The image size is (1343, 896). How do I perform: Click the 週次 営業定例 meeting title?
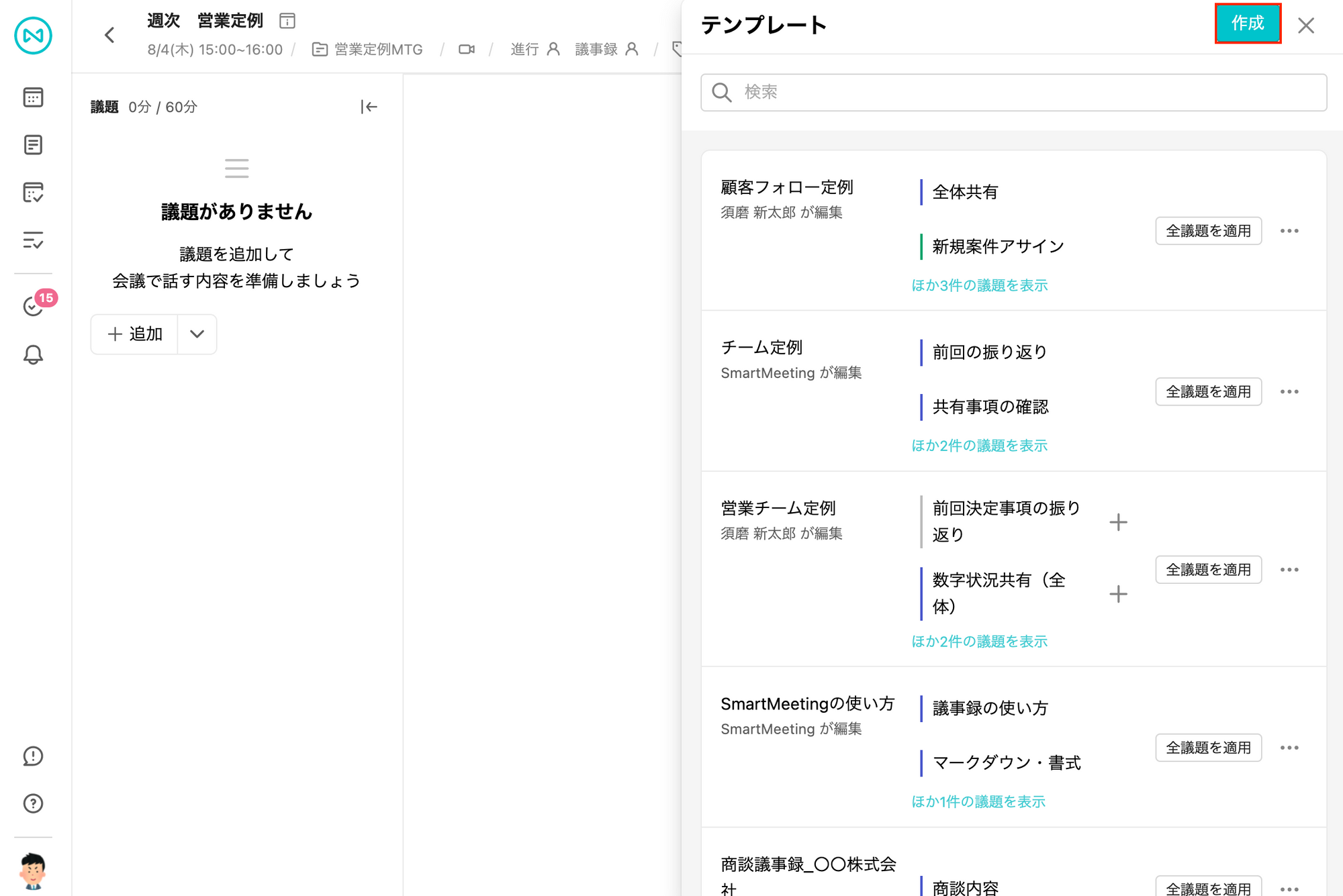[205, 21]
